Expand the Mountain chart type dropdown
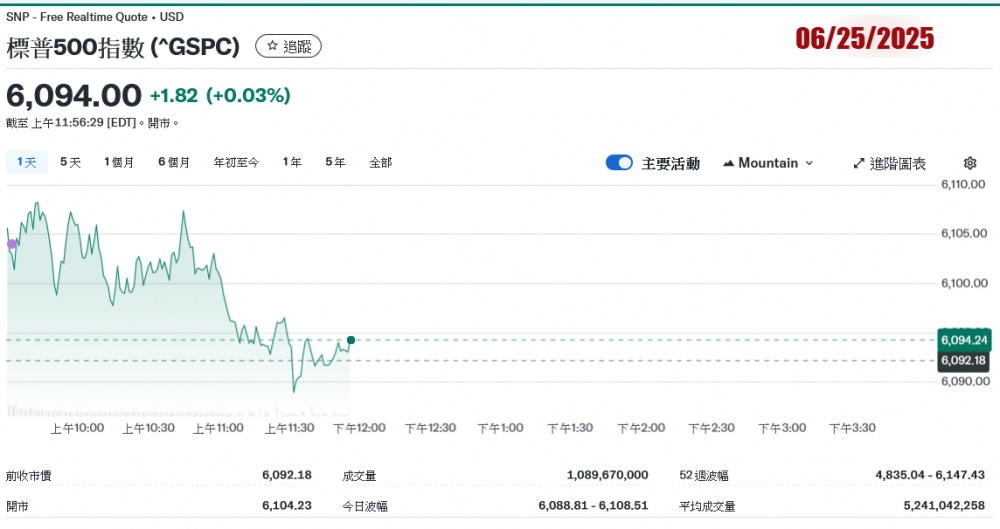The height and width of the screenshot is (529, 1000). point(768,163)
